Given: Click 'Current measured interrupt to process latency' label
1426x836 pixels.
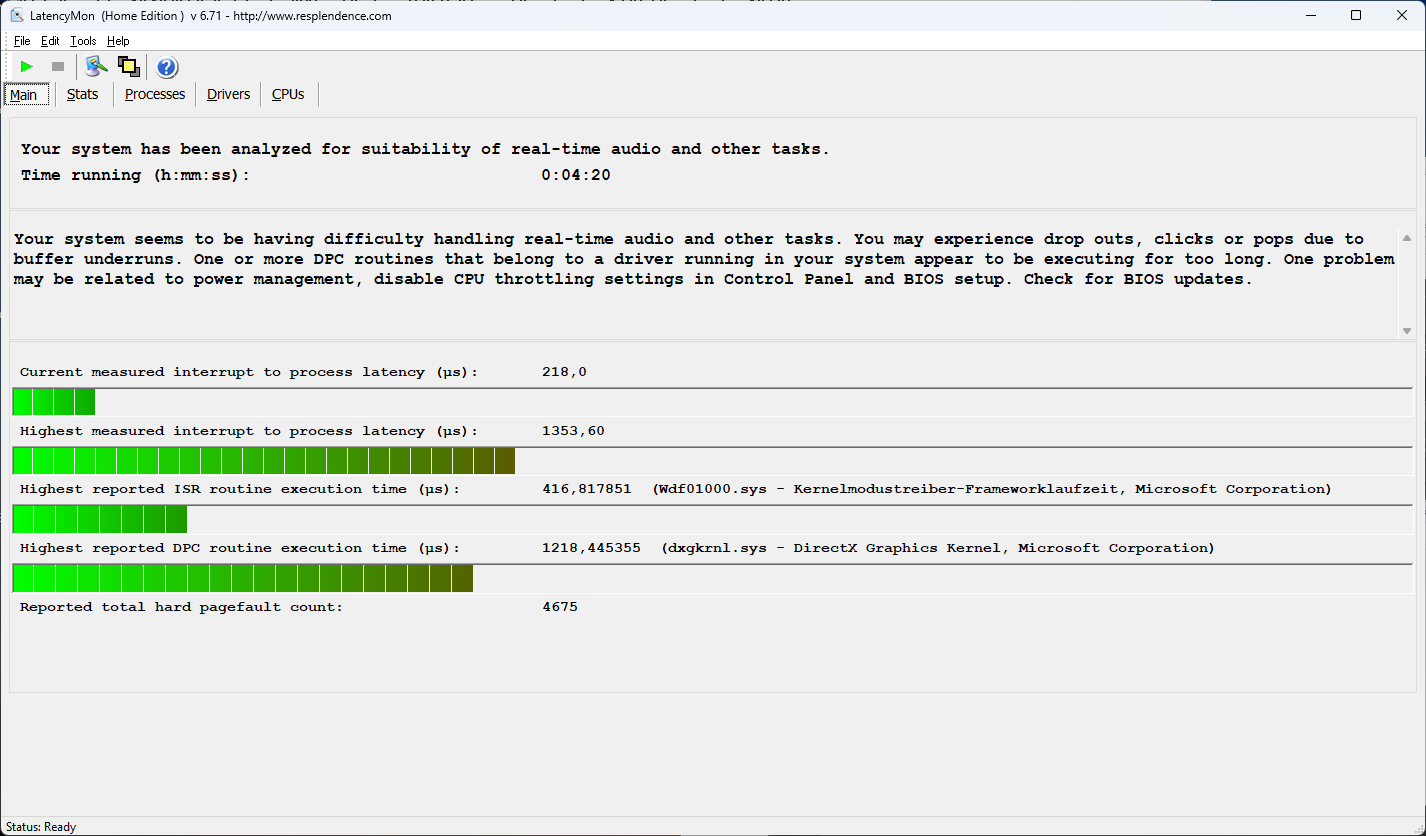Looking at the screenshot, I should pyautogui.click(x=249, y=372).
